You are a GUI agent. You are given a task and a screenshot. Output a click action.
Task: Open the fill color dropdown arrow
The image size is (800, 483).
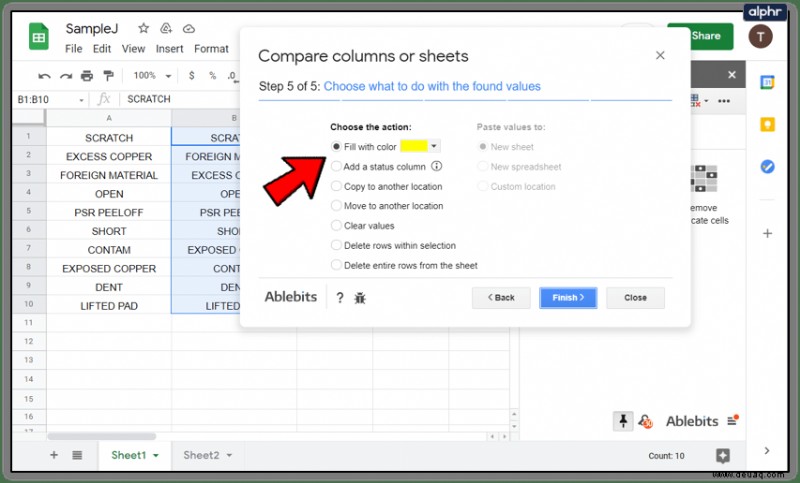[x=434, y=146]
